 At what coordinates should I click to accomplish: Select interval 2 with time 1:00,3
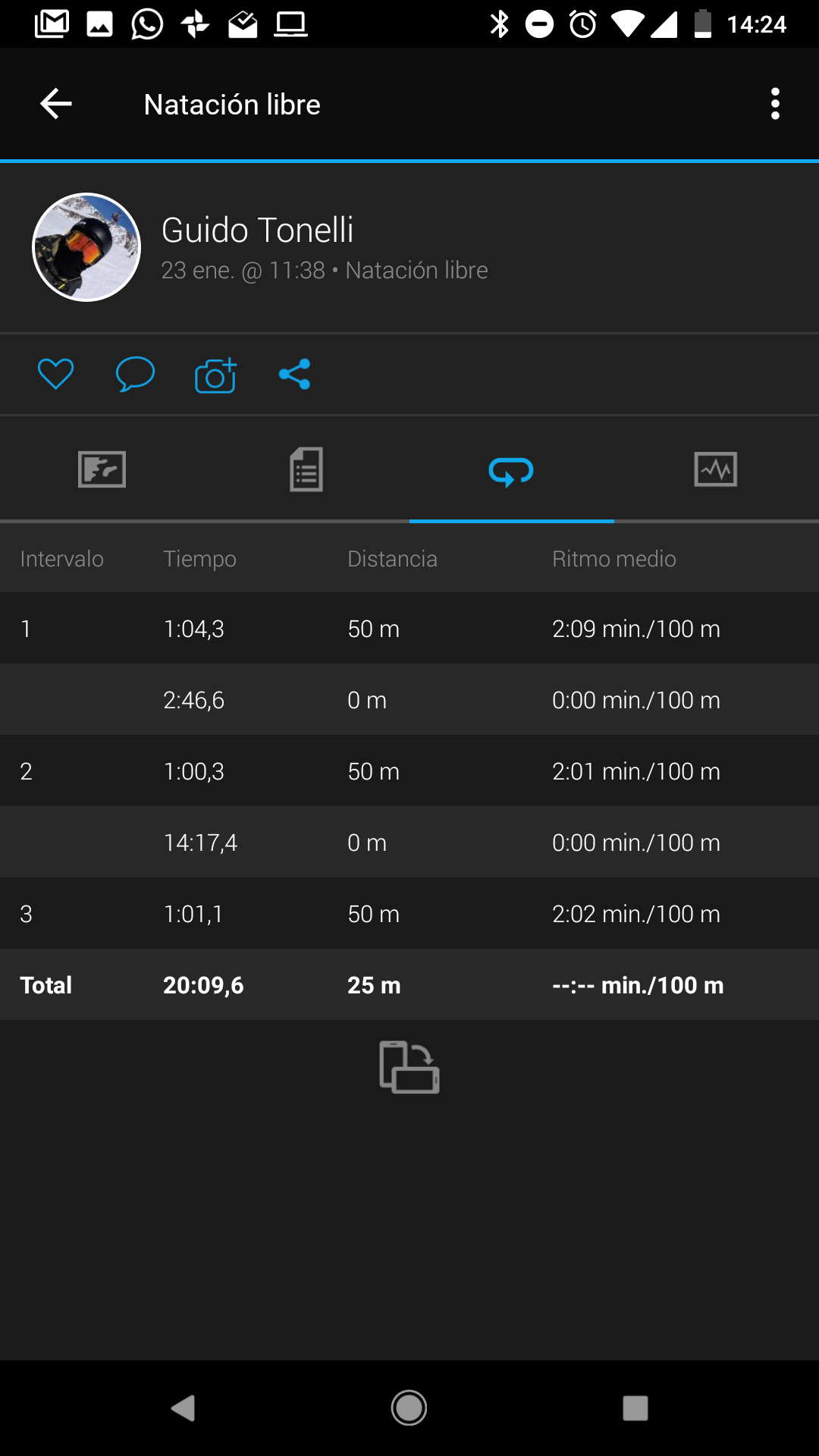point(409,771)
